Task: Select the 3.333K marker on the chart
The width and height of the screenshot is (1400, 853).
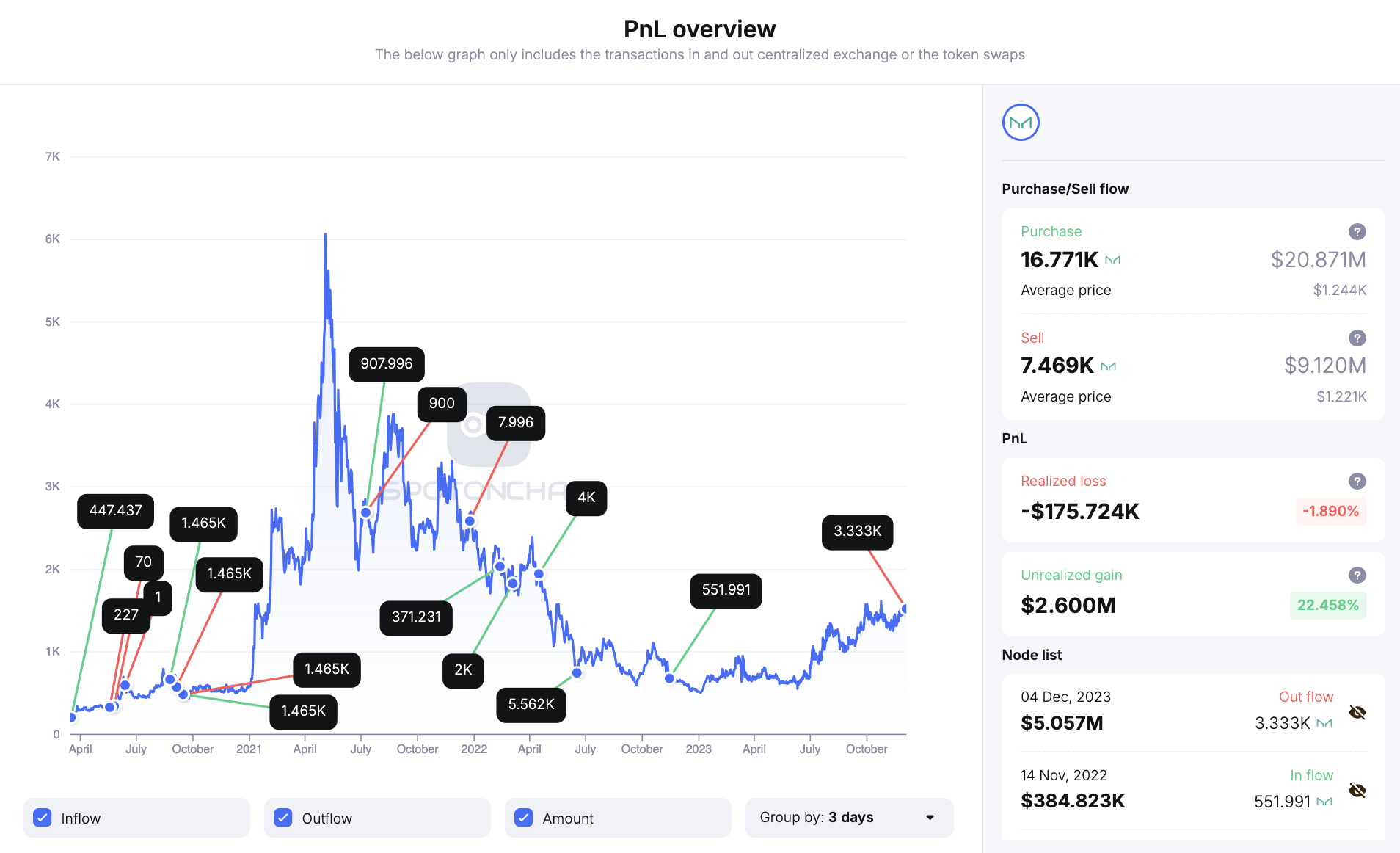Action: click(x=857, y=532)
